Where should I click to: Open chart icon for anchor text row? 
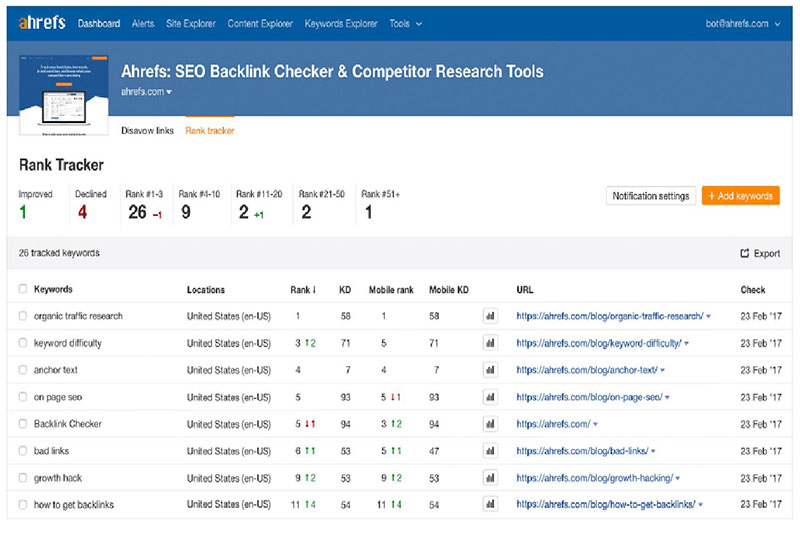[490, 370]
